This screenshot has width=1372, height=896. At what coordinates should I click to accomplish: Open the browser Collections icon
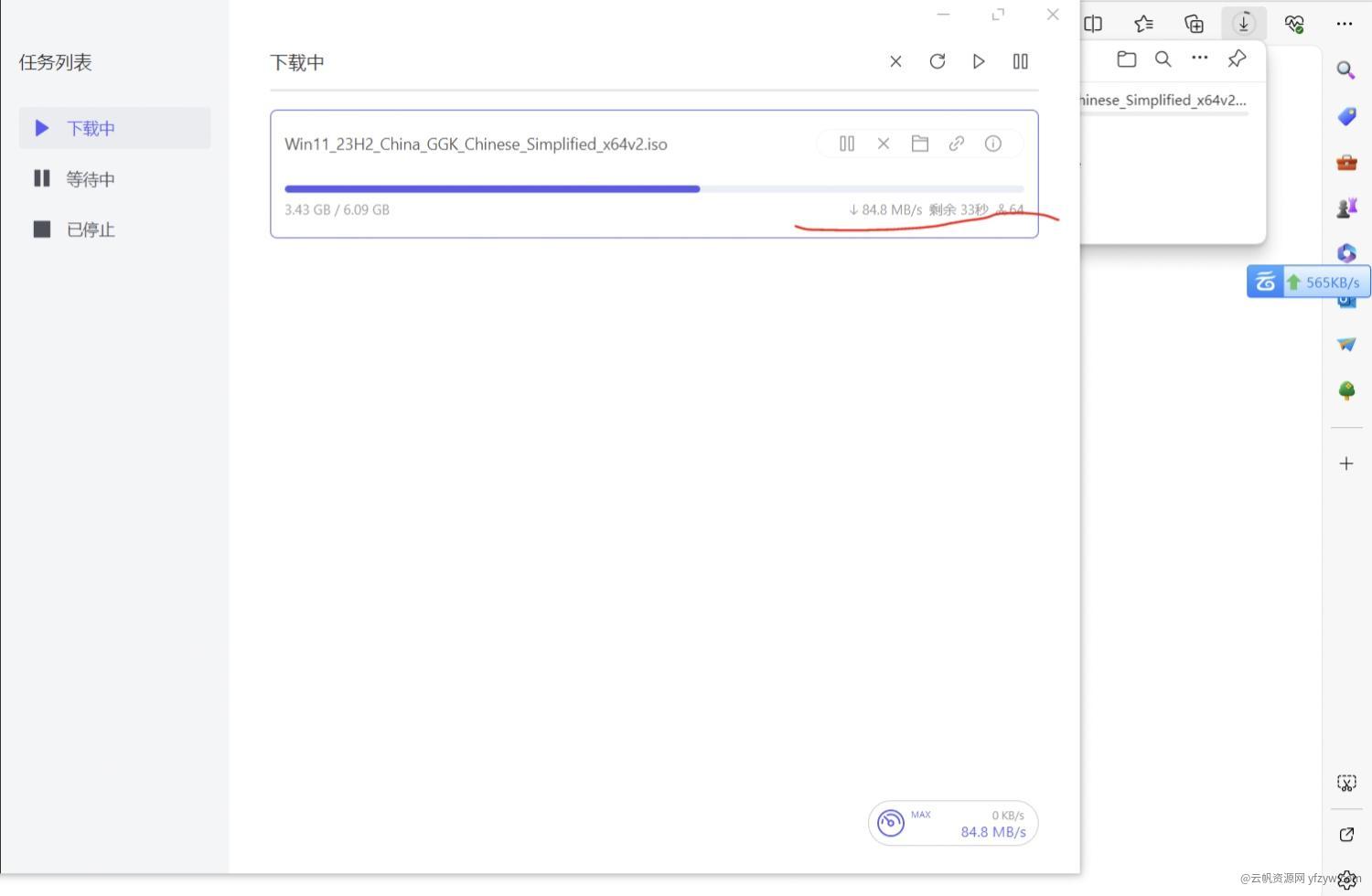(x=1194, y=24)
